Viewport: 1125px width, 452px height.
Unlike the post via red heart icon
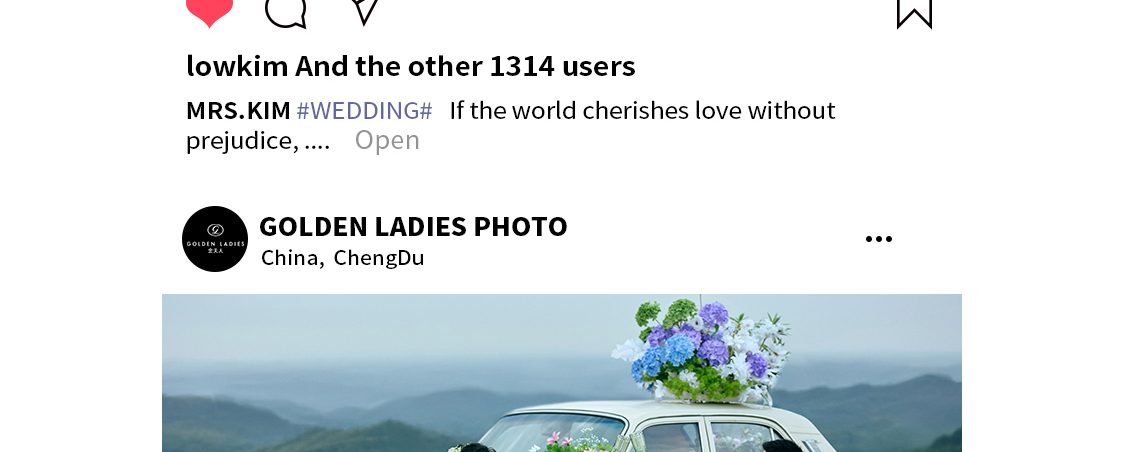pos(210,11)
